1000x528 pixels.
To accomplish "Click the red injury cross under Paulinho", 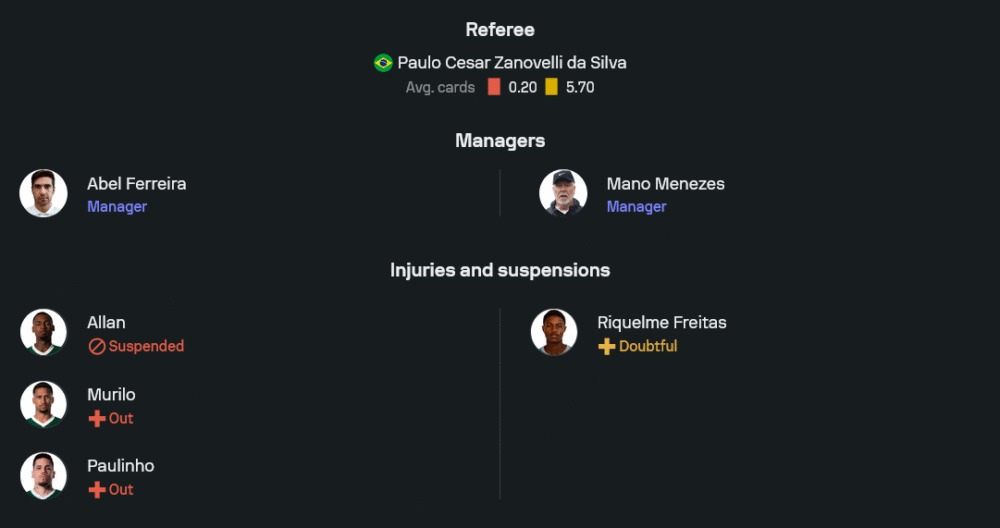I will [97, 489].
